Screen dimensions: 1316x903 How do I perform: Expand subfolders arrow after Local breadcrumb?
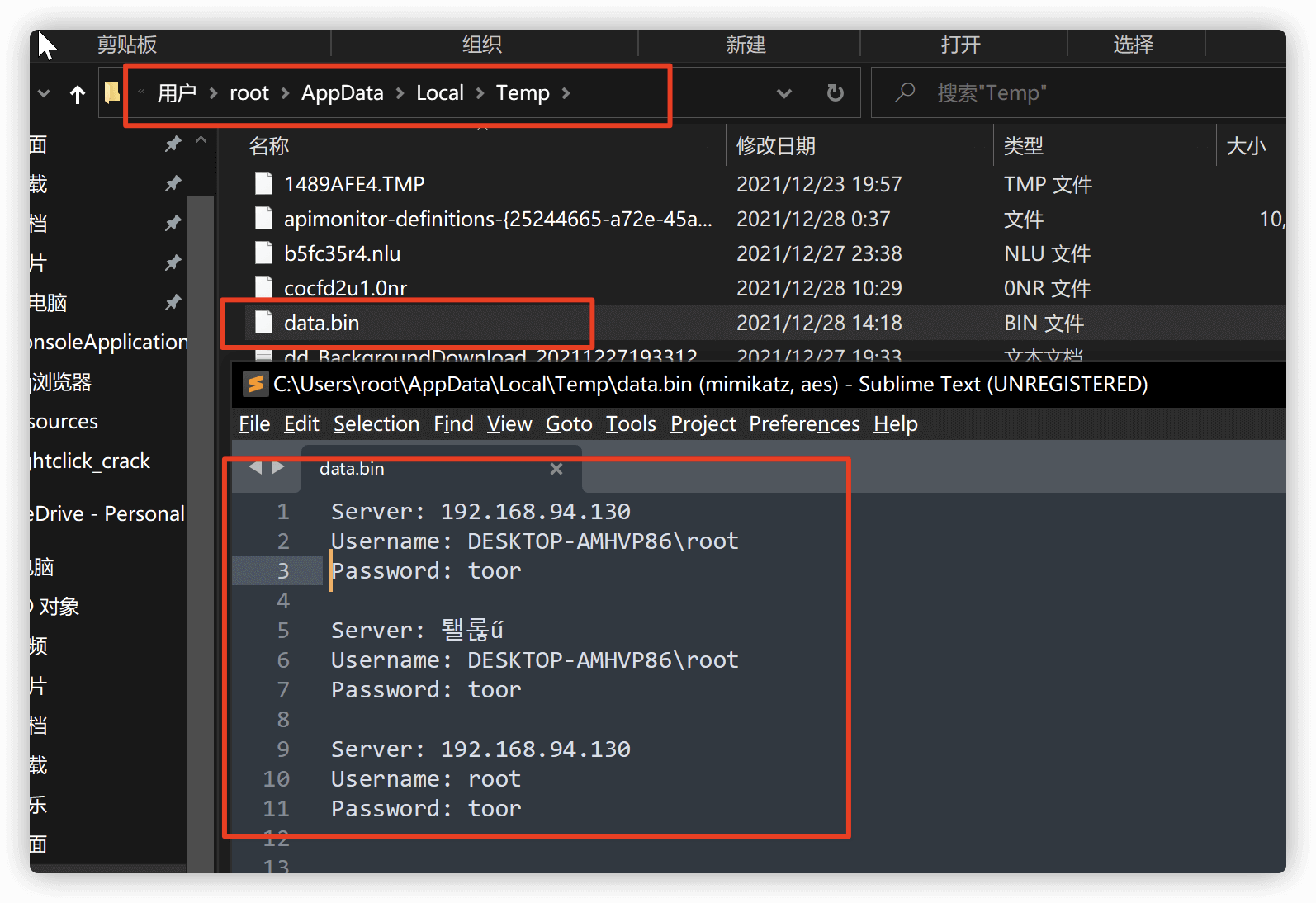(x=480, y=93)
